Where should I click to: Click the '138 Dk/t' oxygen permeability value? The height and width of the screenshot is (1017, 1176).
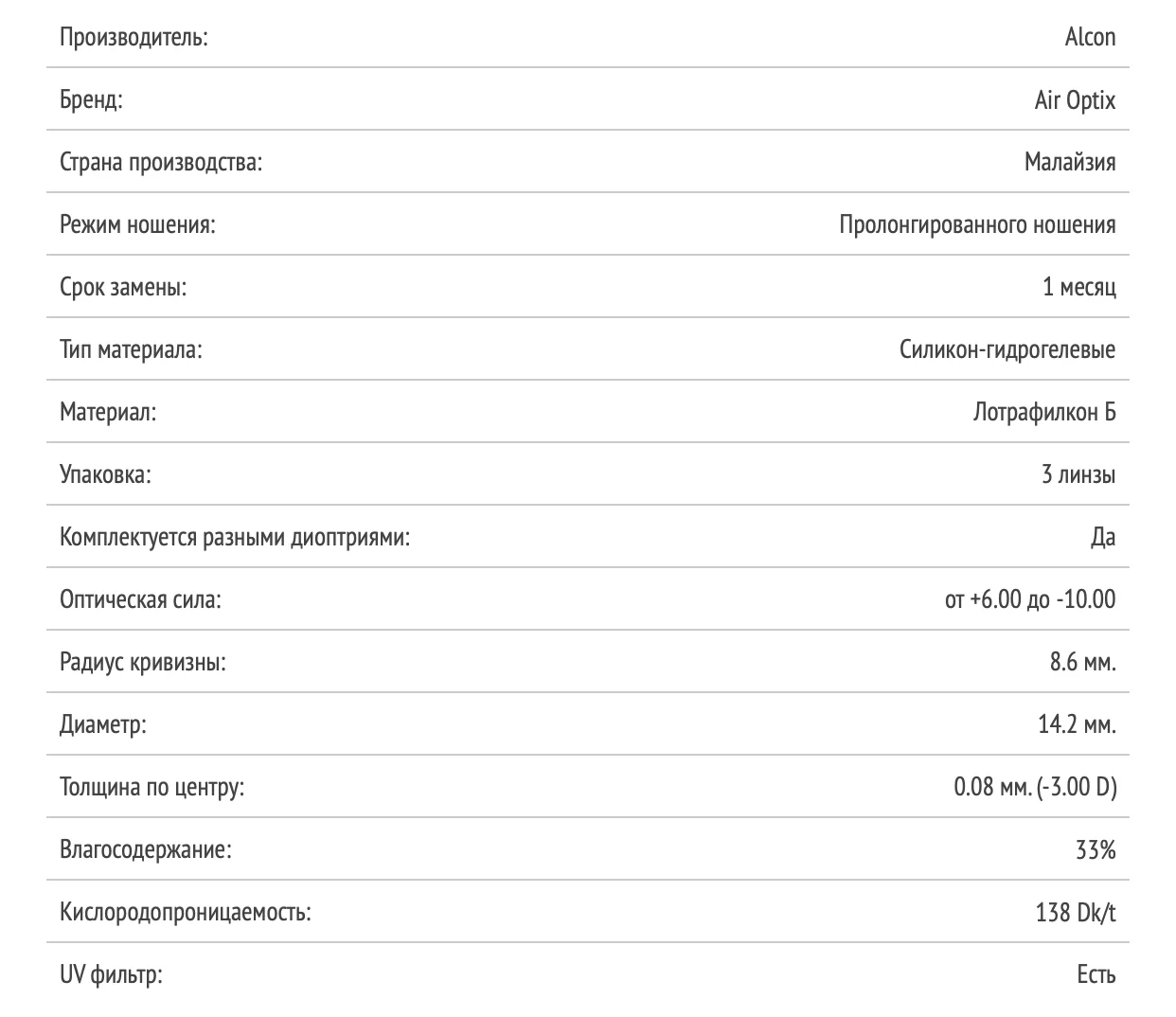(x=1076, y=913)
